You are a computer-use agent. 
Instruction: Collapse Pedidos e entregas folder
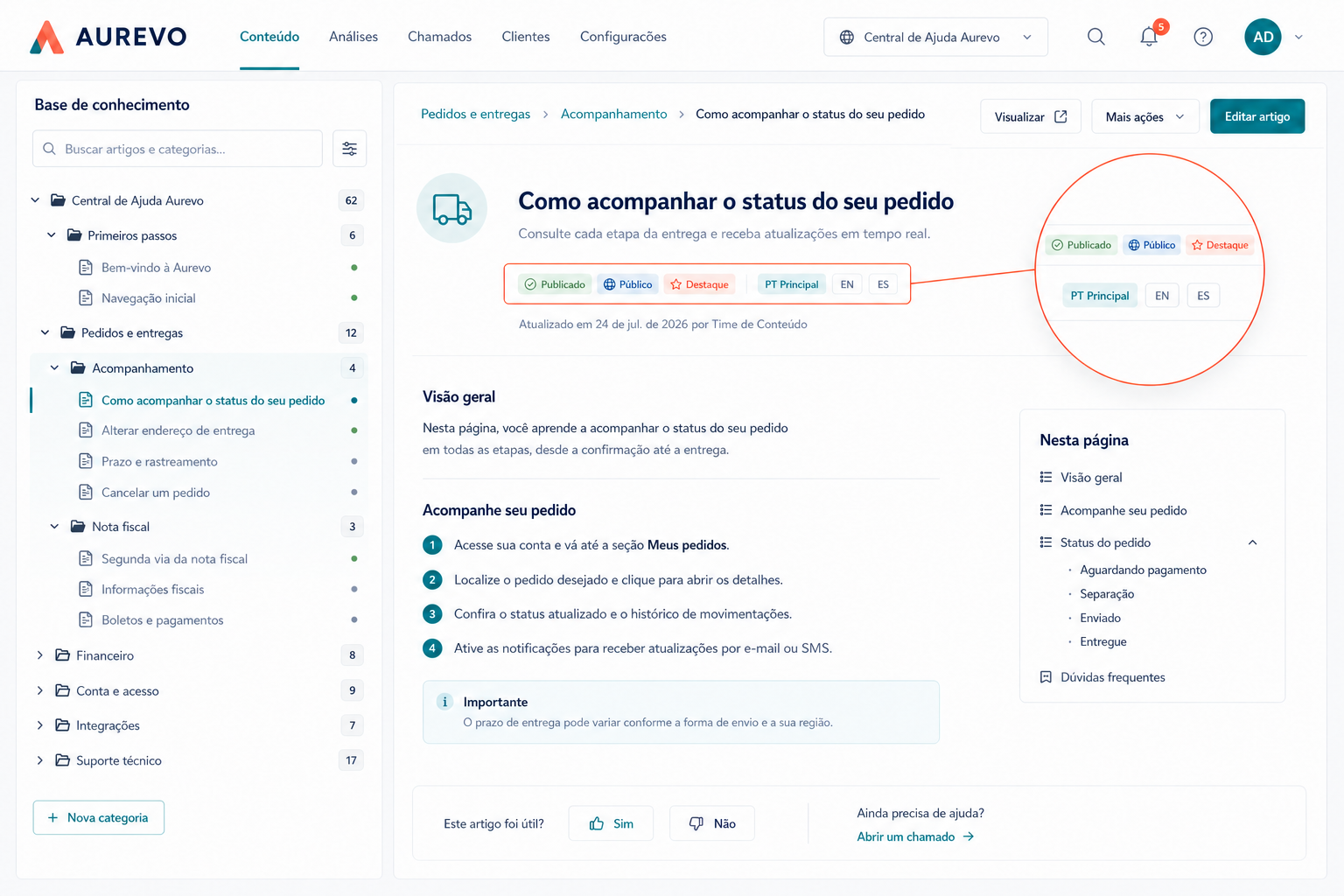tap(45, 332)
